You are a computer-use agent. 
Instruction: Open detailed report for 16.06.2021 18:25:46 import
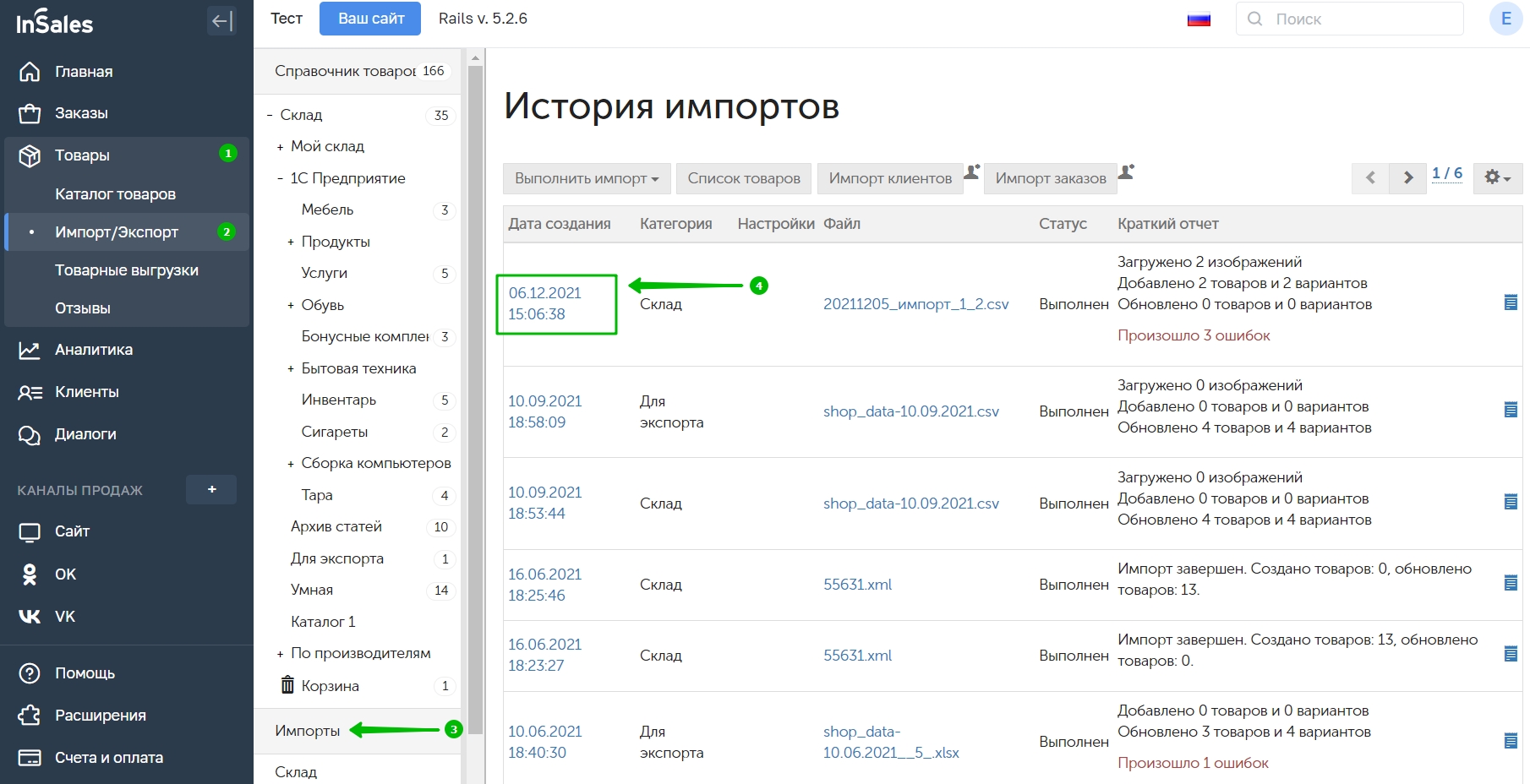[x=1511, y=583]
